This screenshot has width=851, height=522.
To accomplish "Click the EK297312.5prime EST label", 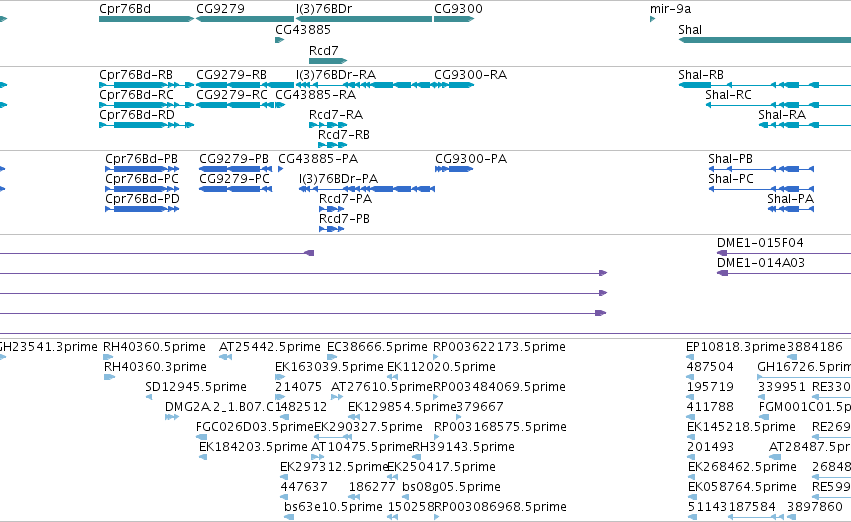I will pos(334,468).
